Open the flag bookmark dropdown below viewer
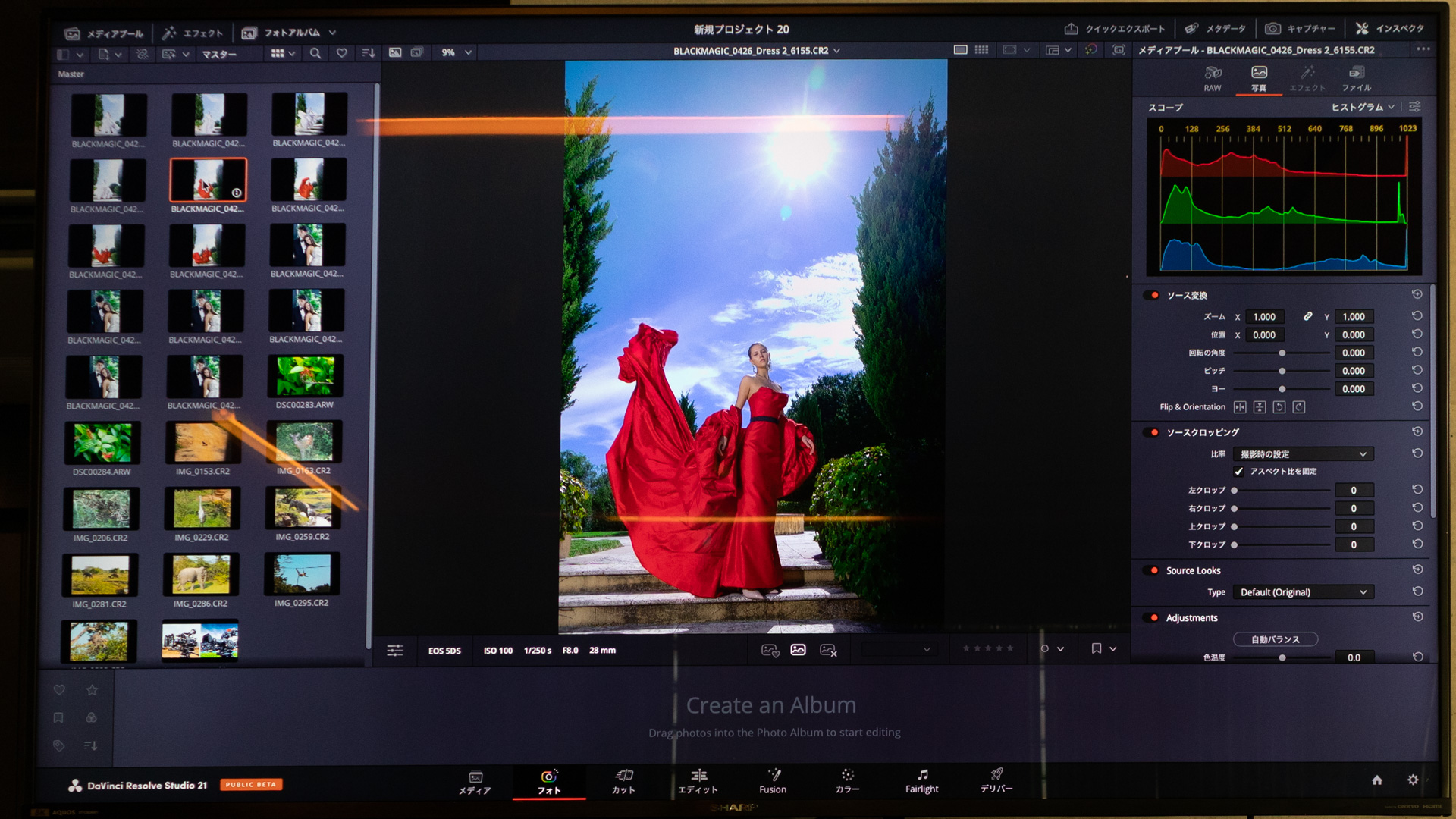Image resolution: width=1456 pixels, height=819 pixels. (x=1103, y=649)
